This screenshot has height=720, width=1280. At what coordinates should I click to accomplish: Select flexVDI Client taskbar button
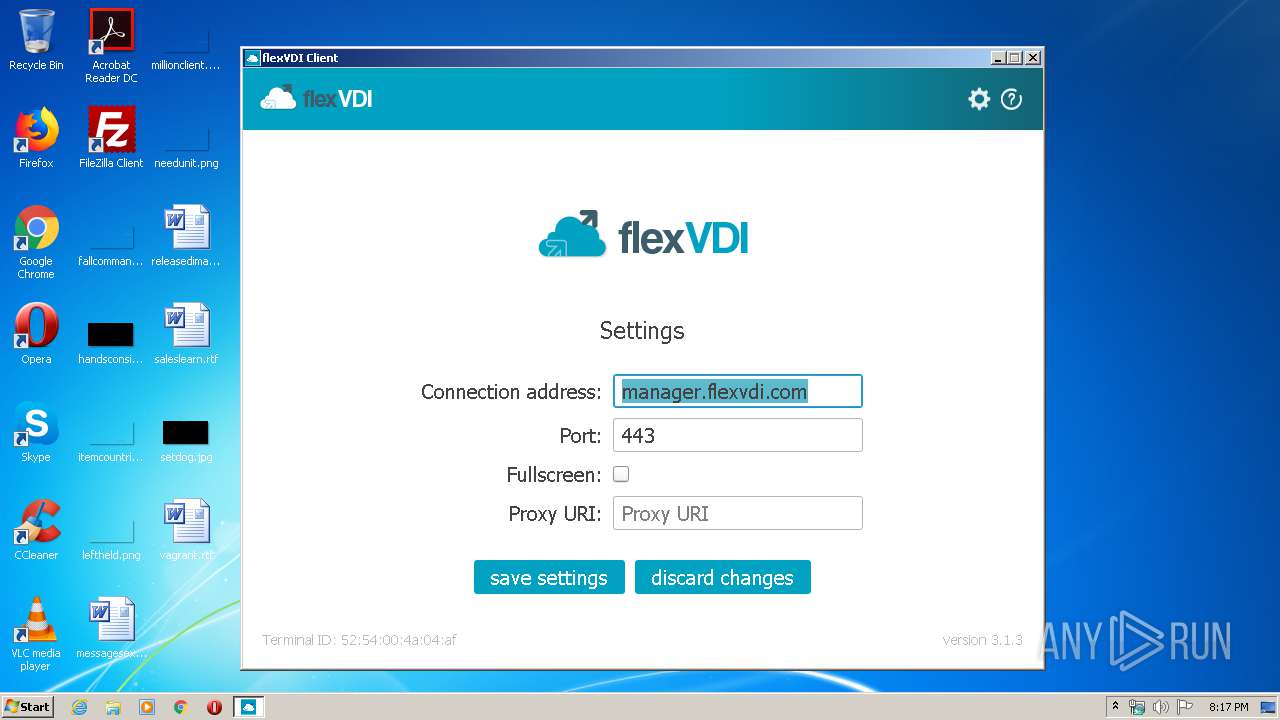point(249,707)
